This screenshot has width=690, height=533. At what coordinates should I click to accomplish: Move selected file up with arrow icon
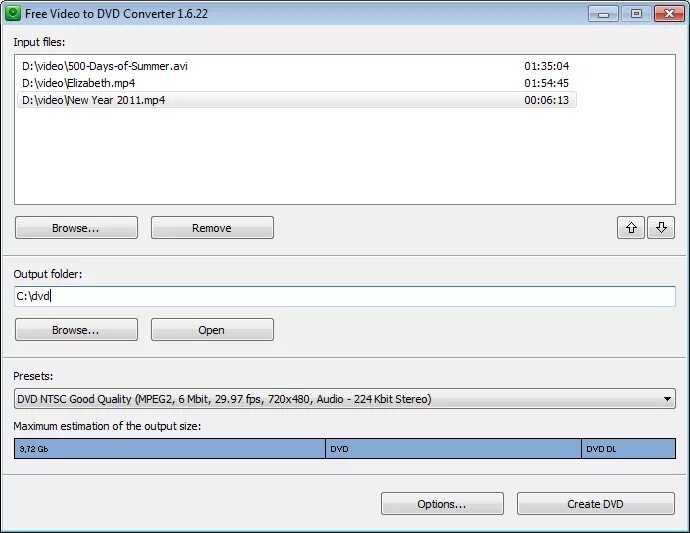click(x=631, y=228)
